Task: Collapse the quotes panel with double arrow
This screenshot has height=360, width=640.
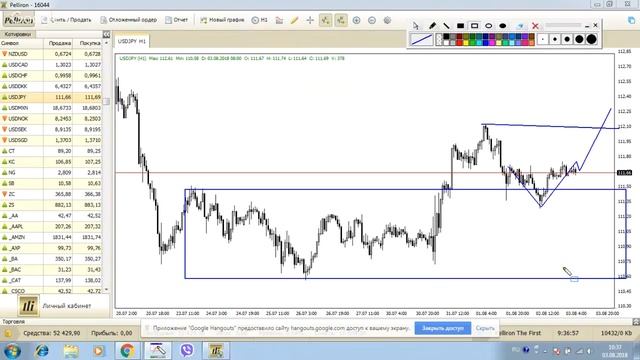Action: coord(106,34)
